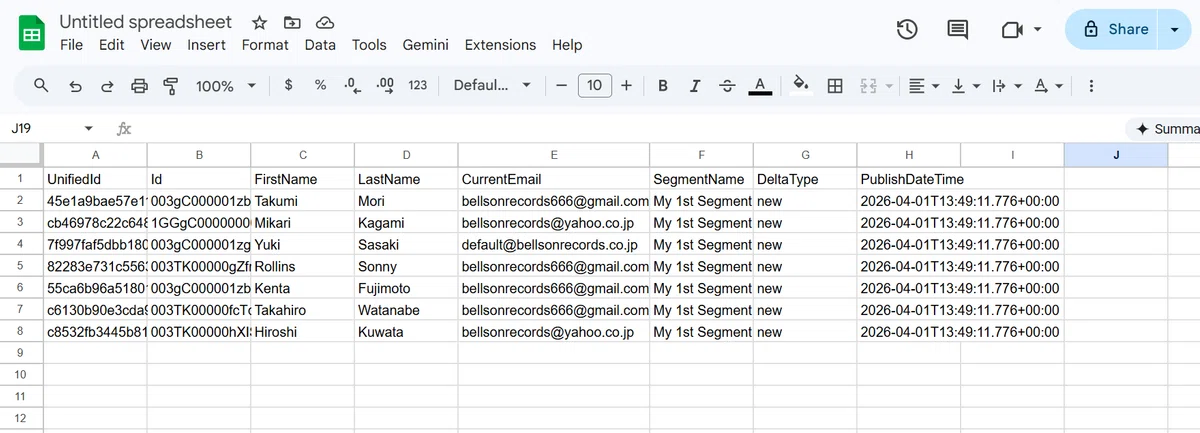Format as currency dollar sign
The width and height of the screenshot is (1200, 433).
289,85
